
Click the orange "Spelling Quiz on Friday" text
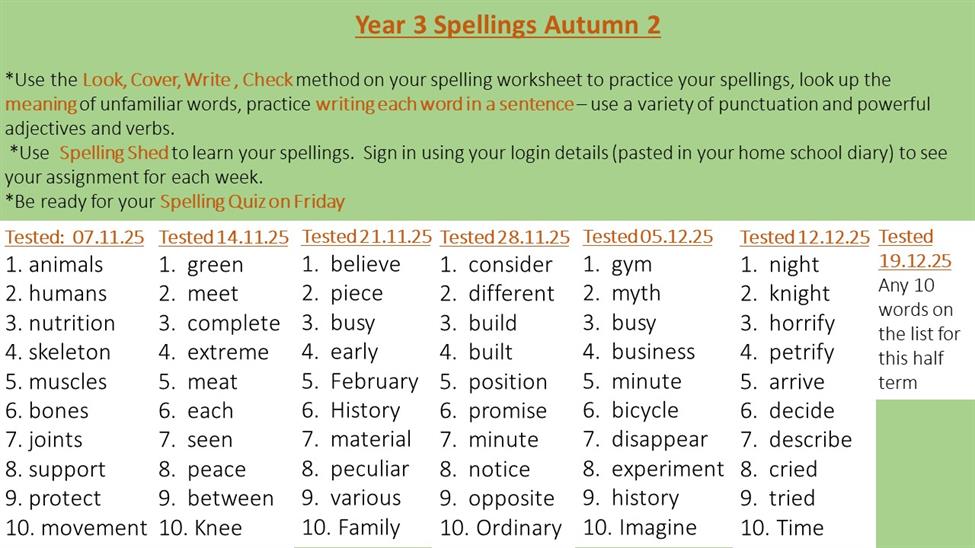[252, 201]
